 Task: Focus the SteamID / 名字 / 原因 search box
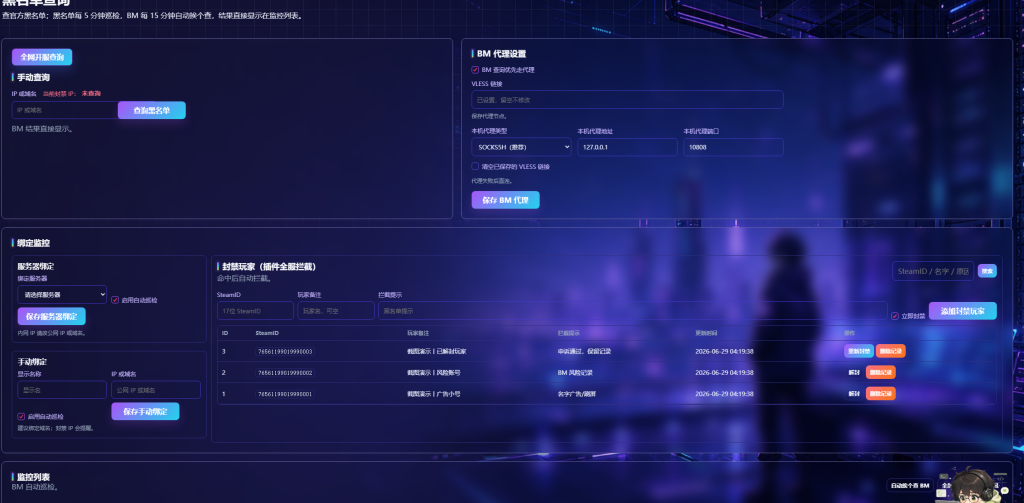933,270
